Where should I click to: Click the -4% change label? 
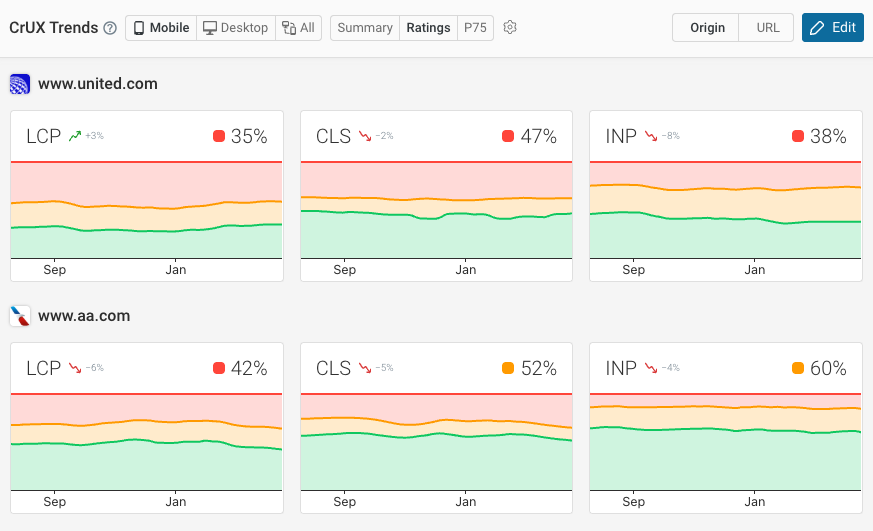pyautogui.click(x=670, y=368)
